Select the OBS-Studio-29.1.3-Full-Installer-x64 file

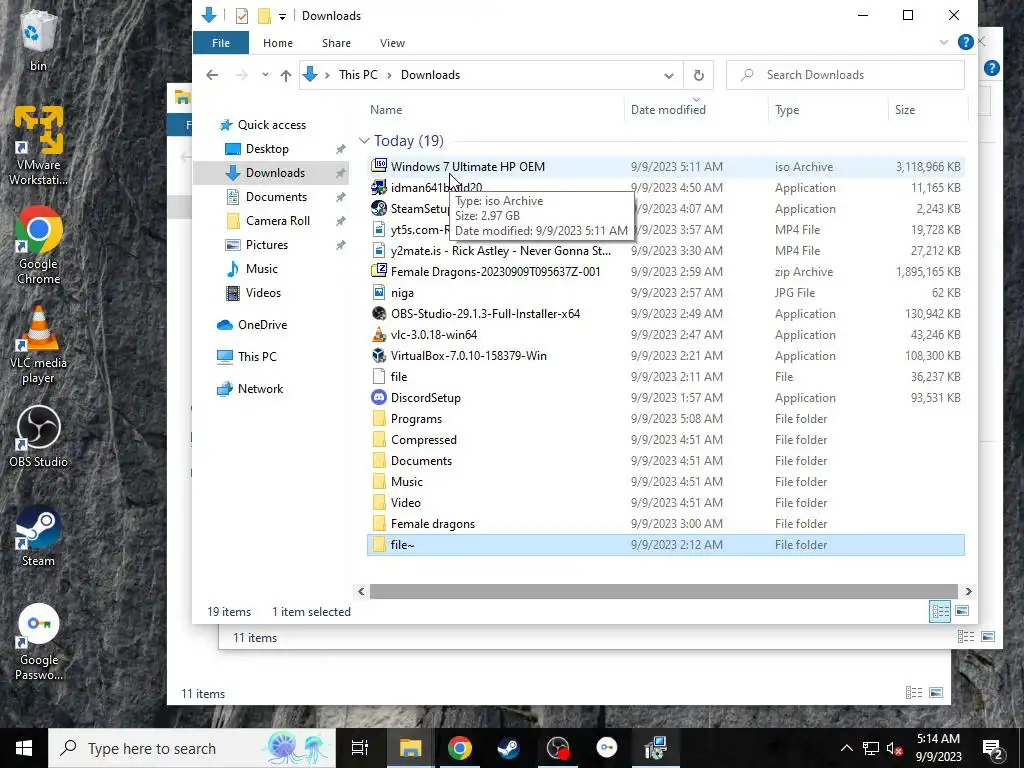665,313
